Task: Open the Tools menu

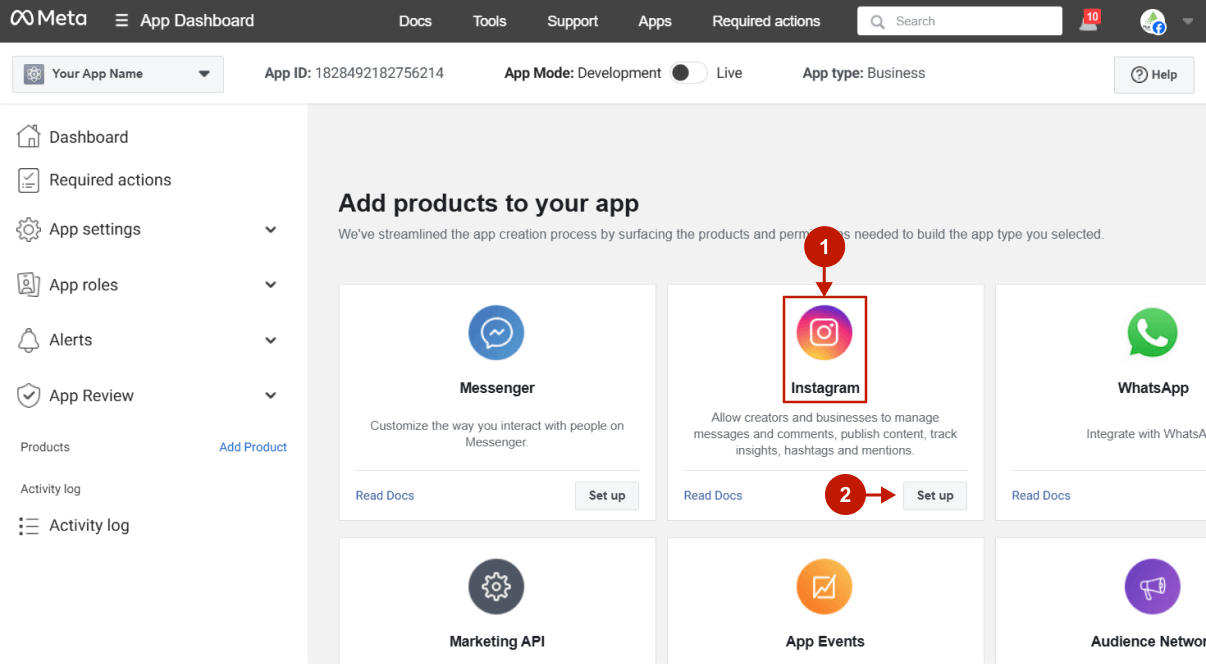Action: tap(490, 21)
